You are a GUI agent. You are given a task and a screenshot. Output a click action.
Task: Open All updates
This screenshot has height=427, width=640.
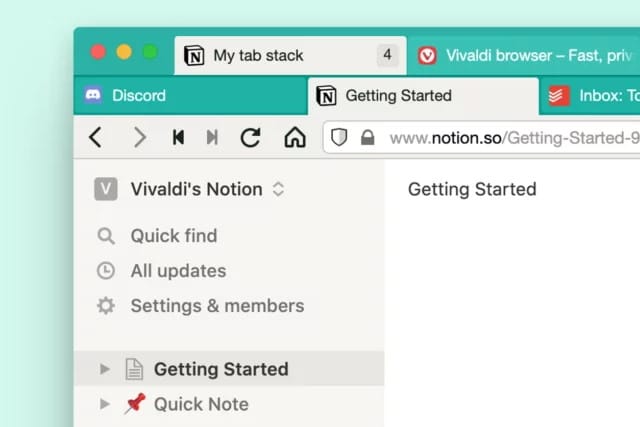pos(178,271)
